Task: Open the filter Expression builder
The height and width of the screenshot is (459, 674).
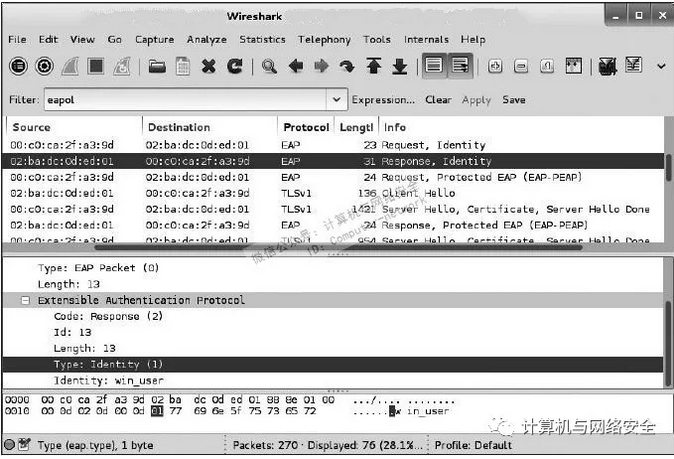Action: (383, 100)
